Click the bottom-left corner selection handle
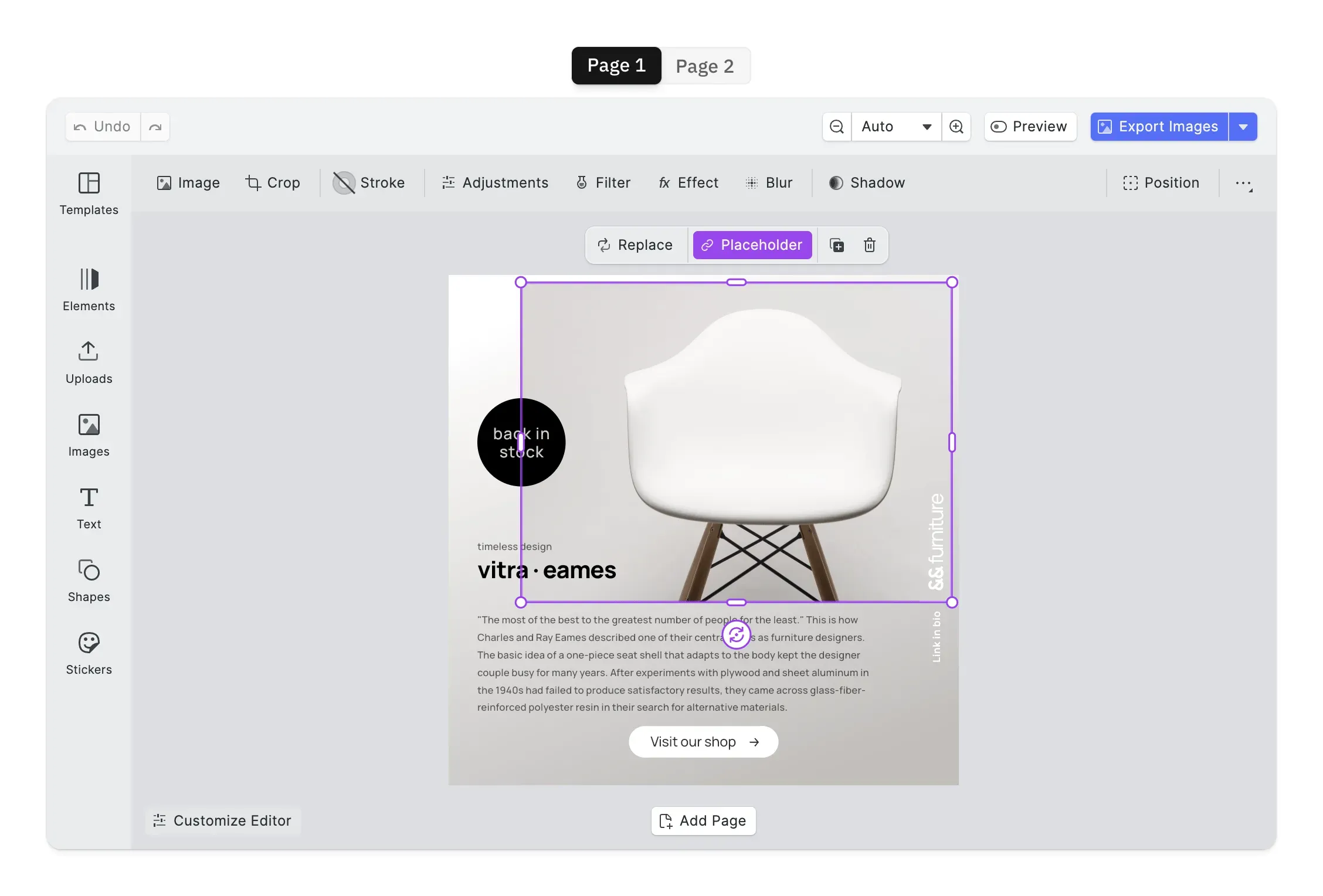Image resolution: width=1323 pixels, height=896 pixels. [x=521, y=602]
